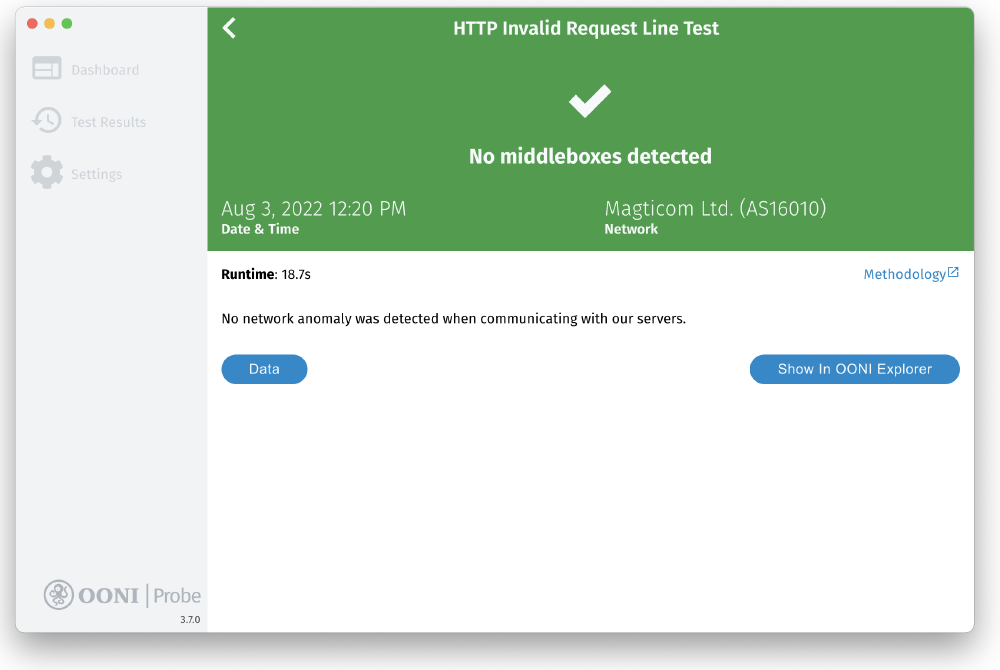Click the Test Results clock icon
Screen dimensions: 1000x670
click(46, 120)
